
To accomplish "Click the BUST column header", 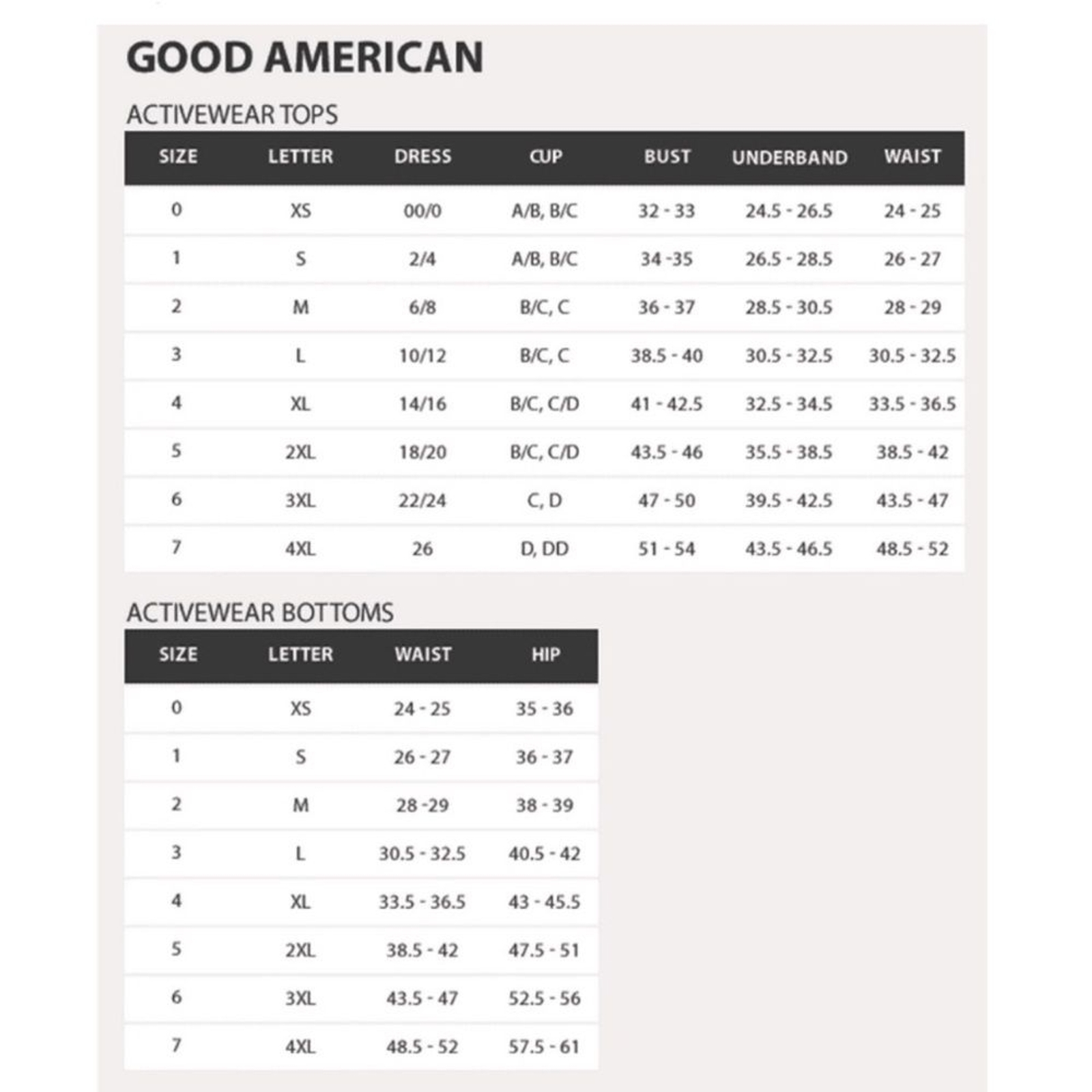I will 667,156.
